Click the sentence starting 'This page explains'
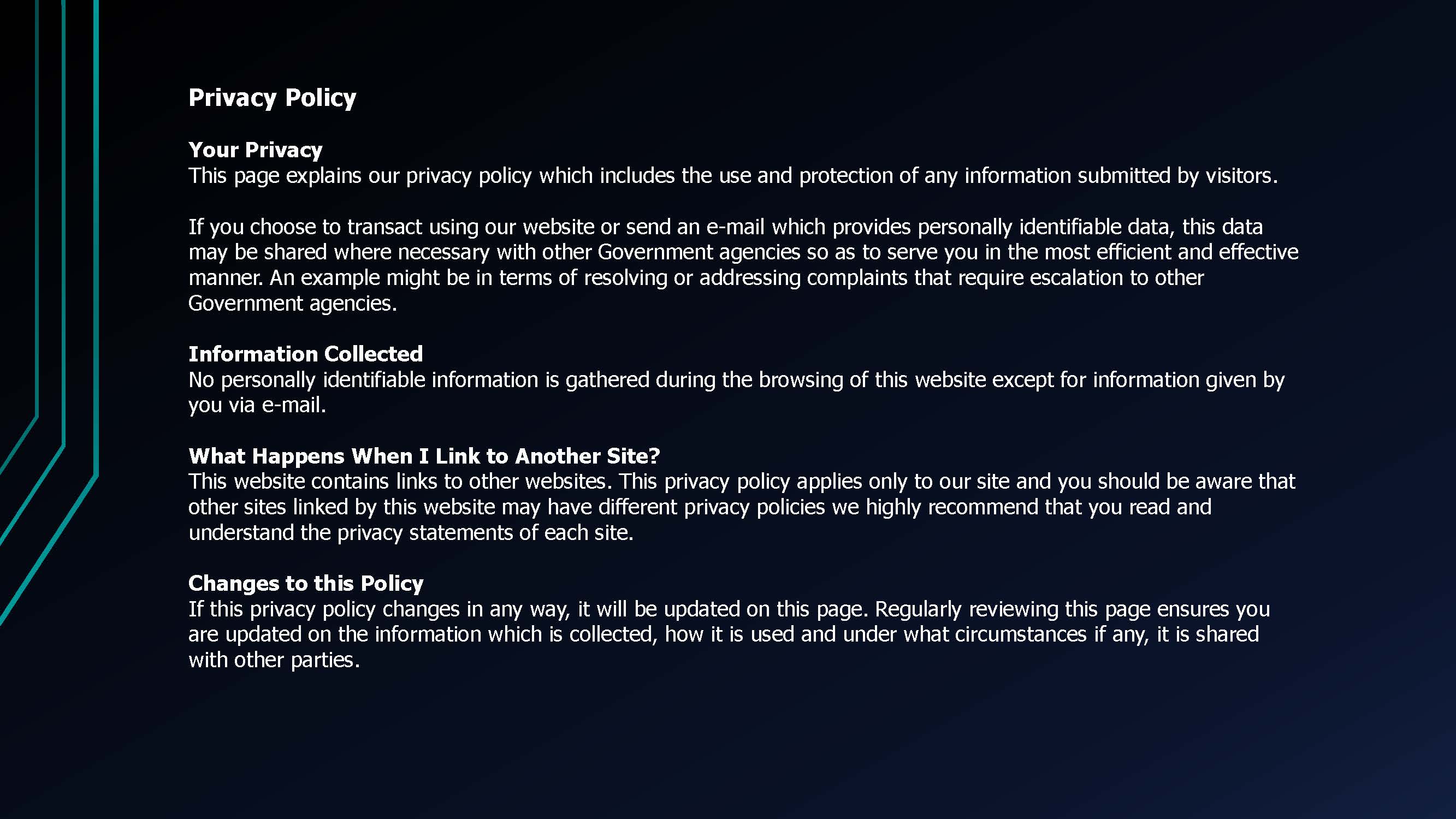The height and width of the screenshot is (819, 1456). pyautogui.click(x=732, y=176)
